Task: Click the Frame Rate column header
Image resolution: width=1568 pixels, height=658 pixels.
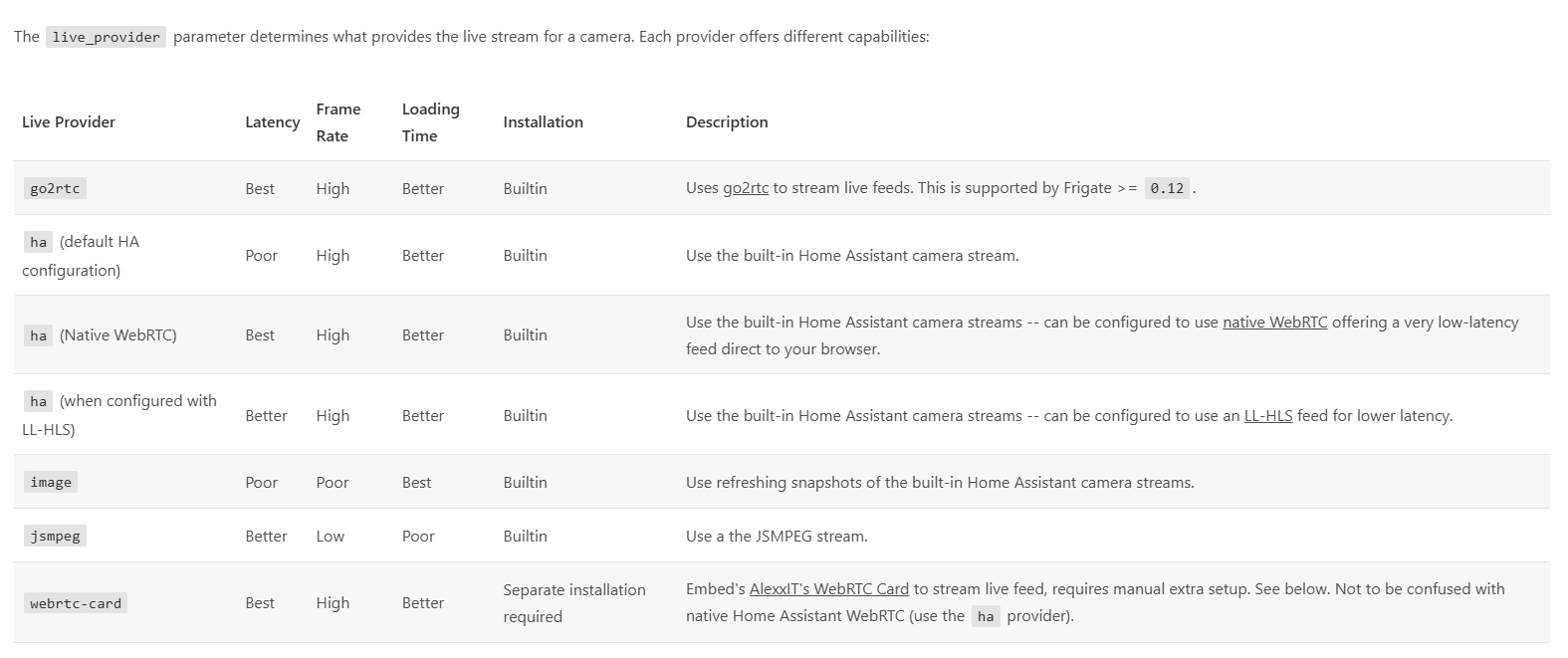Action: coord(338,122)
